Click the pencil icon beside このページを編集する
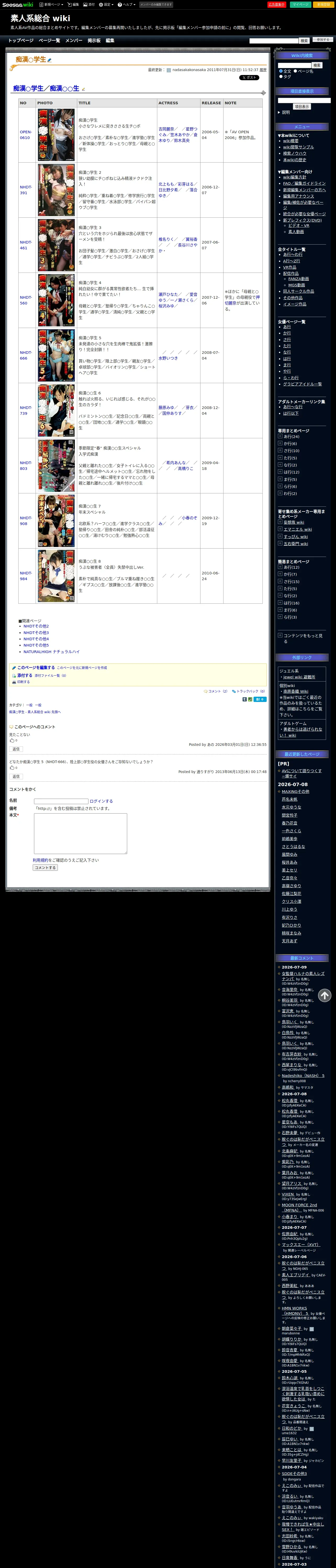This screenshot has height=1568, width=336. pos(14,668)
